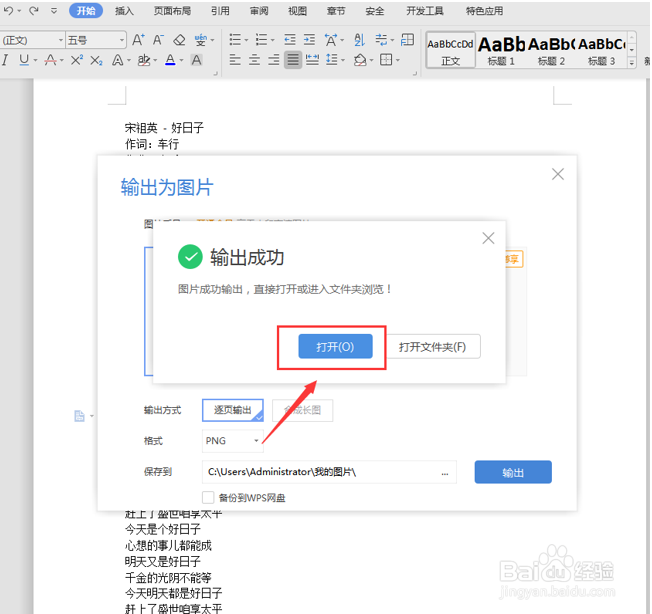This screenshot has width=652, height=614.
Task: Click the character shading A icon
Action: (x=196, y=60)
